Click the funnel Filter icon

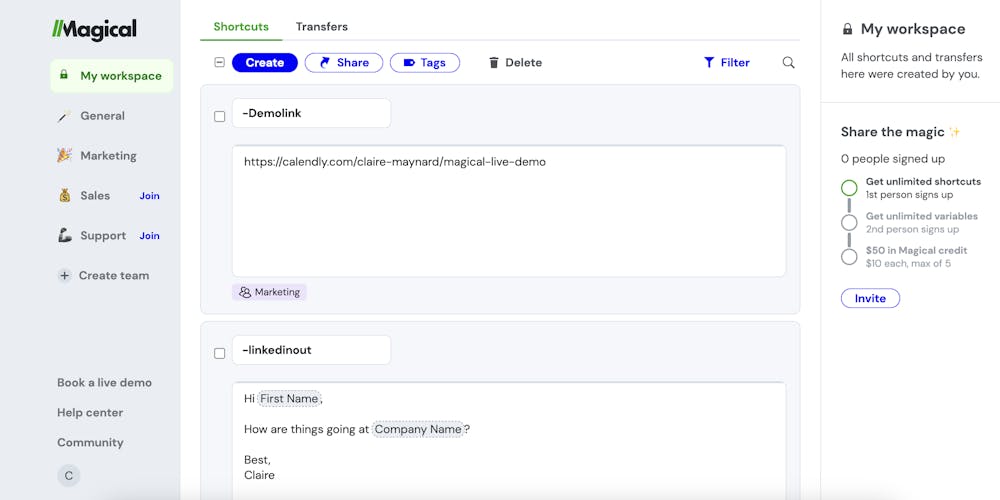pyautogui.click(x=709, y=62)
